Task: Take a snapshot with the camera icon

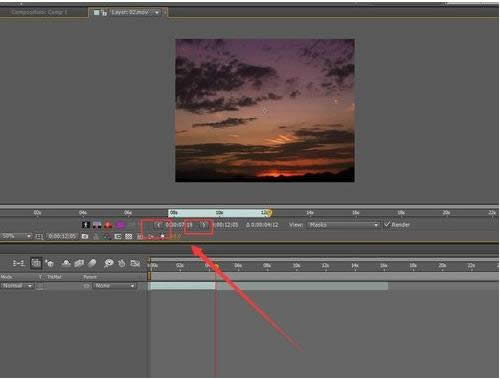Action: coord(85,237)
